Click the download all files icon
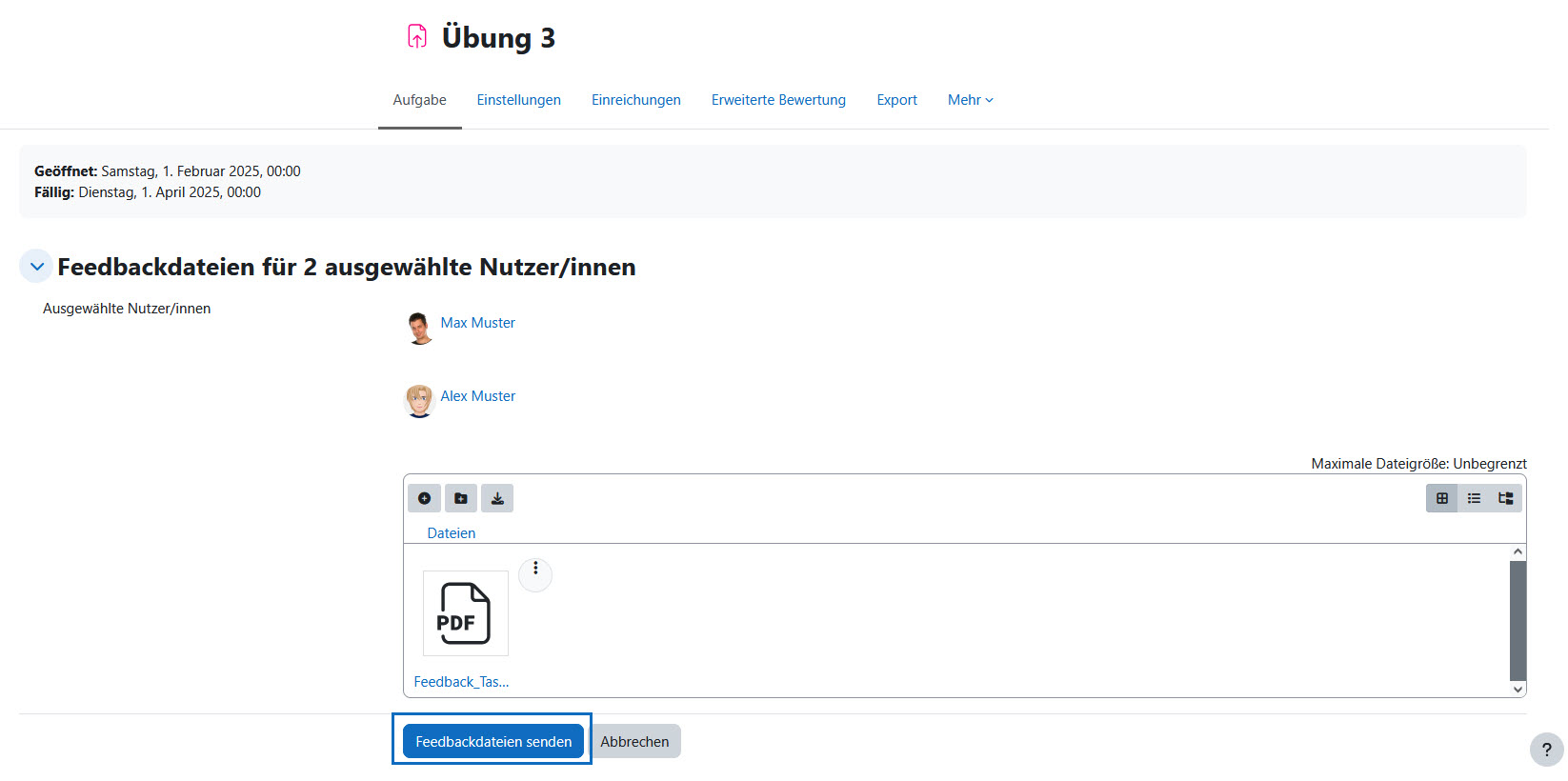This screenshot has width=1568, height=781. tap(497, 498)
